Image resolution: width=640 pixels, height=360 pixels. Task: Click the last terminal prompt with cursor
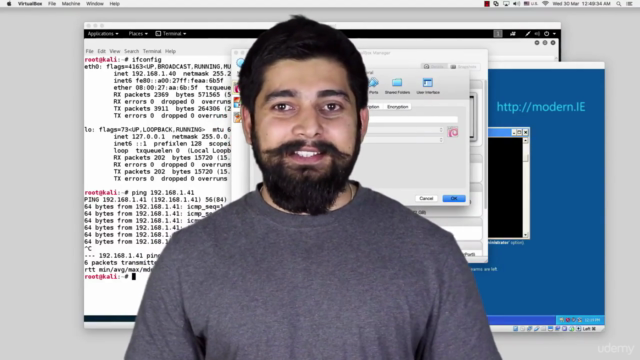[x=110, y=277]
